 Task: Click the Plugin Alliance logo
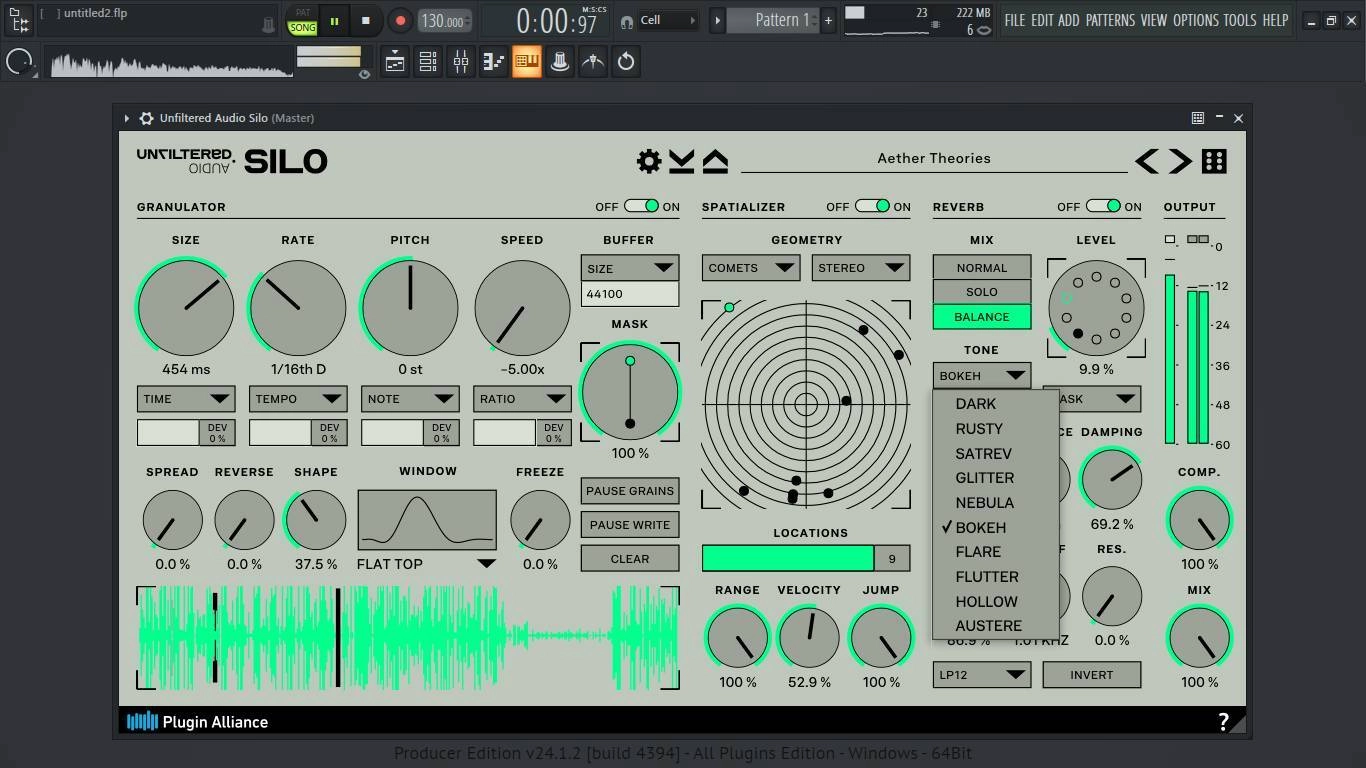pyautogui.click(x=197, y=721)
